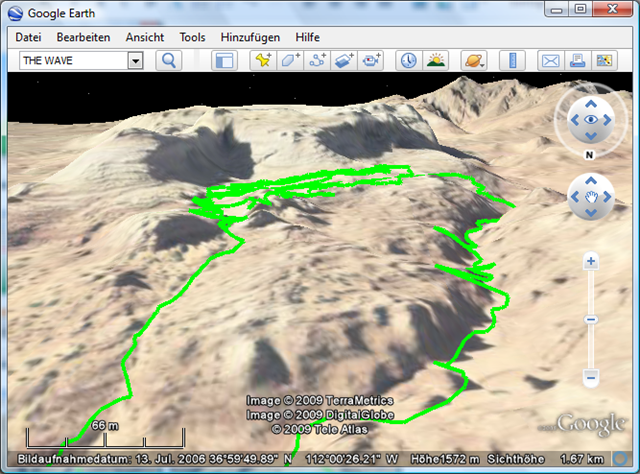
Task: Click the email envelope icon
Action: coord(550,60)
